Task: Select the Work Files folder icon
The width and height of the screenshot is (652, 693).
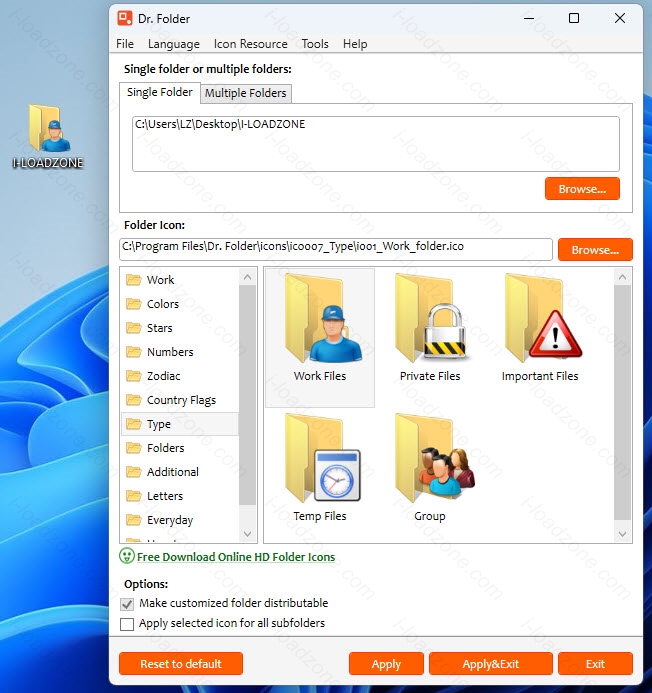Action: (320, 337)
